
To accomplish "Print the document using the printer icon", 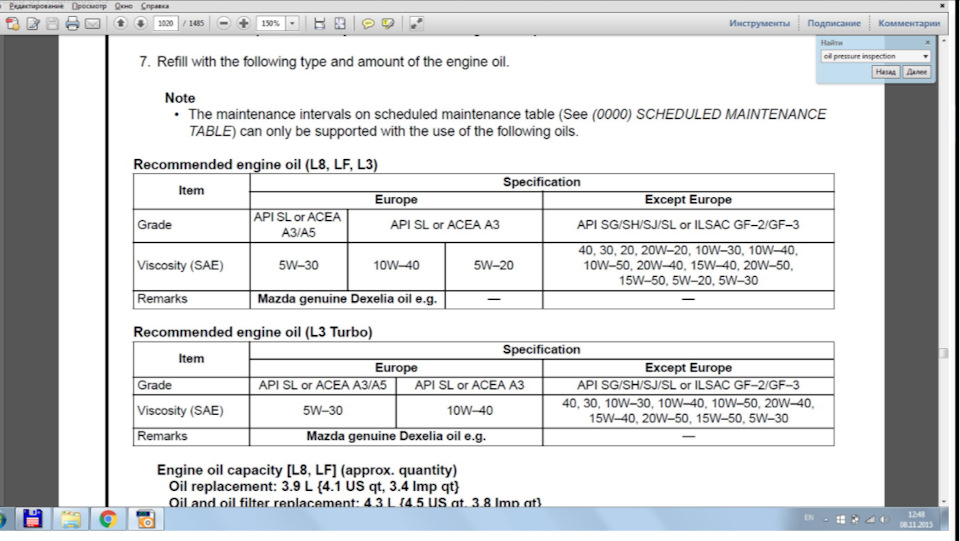I will 72,24.
